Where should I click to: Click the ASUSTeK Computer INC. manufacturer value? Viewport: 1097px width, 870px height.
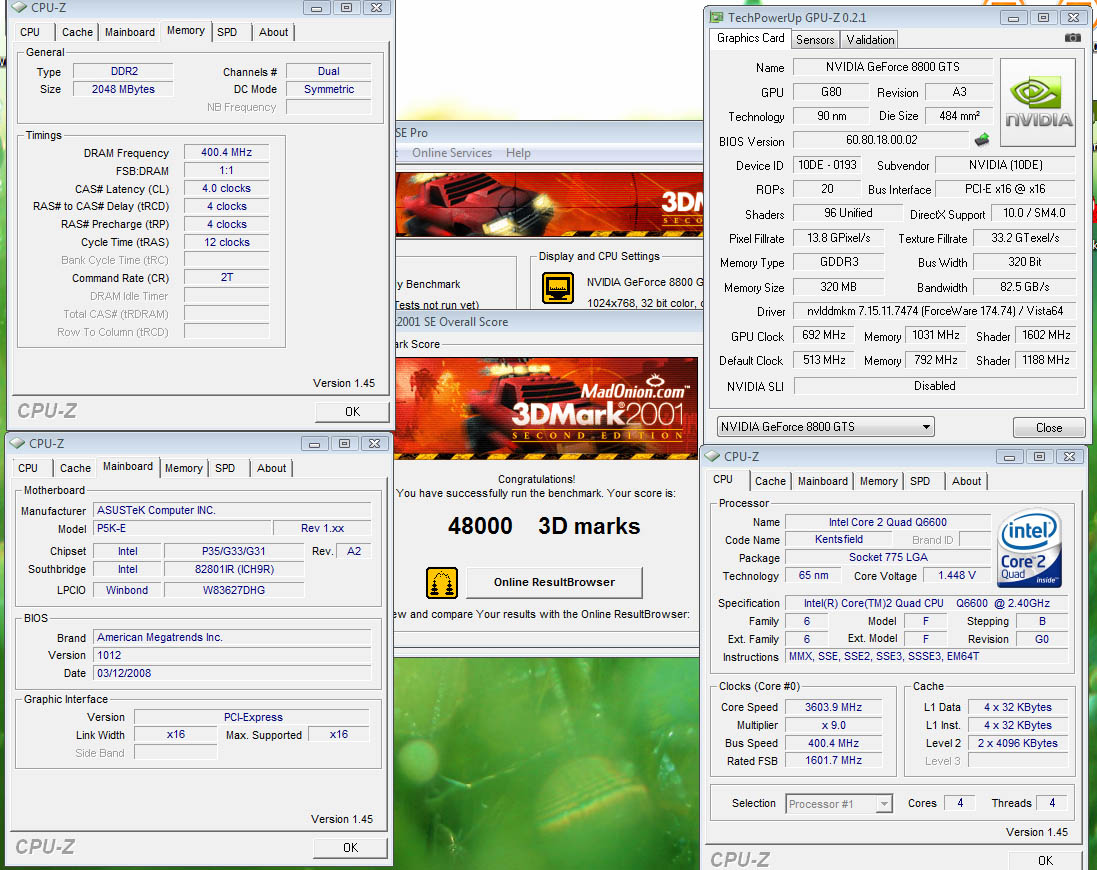tap(232, 511)
